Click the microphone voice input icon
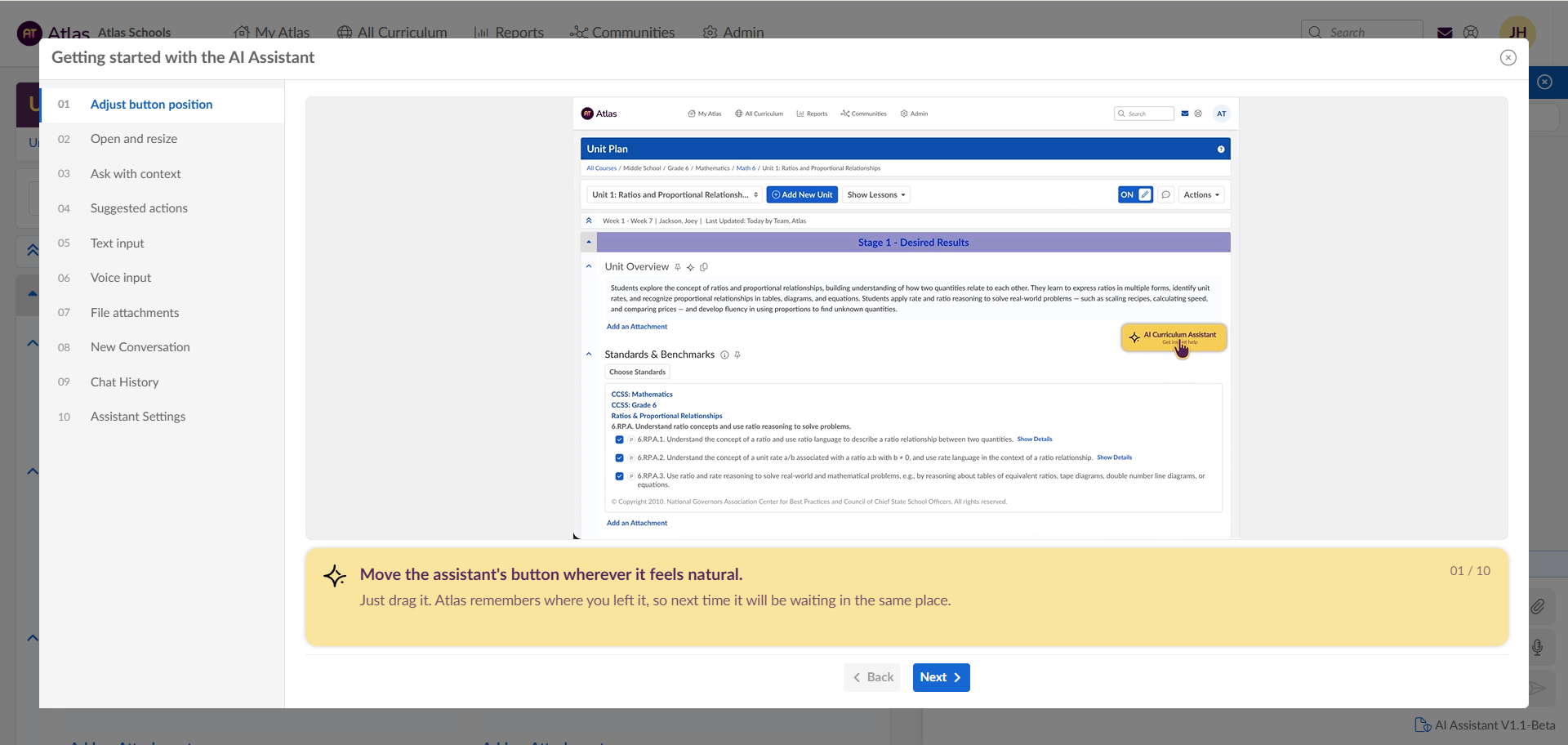1568x745 pixels. pyautogui.click(x=1538, y=647)
